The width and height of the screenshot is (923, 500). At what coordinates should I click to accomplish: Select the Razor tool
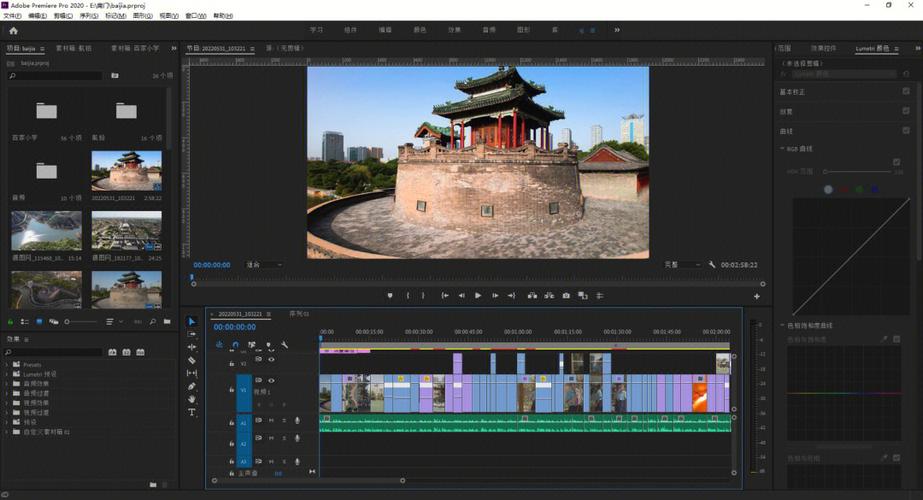pyautogui.click(x=192, y=360)
